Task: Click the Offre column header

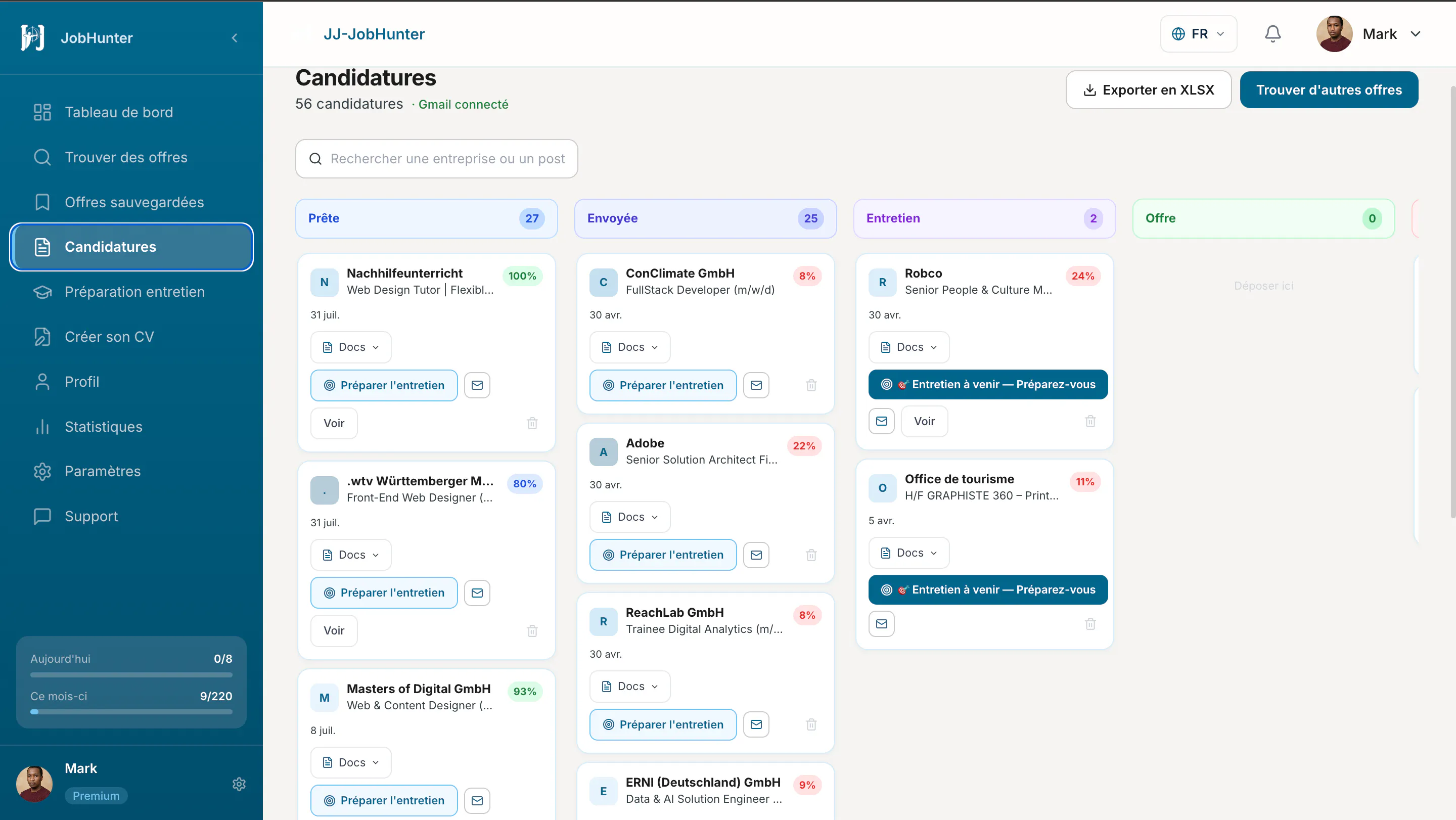Action: (1264, 218)
